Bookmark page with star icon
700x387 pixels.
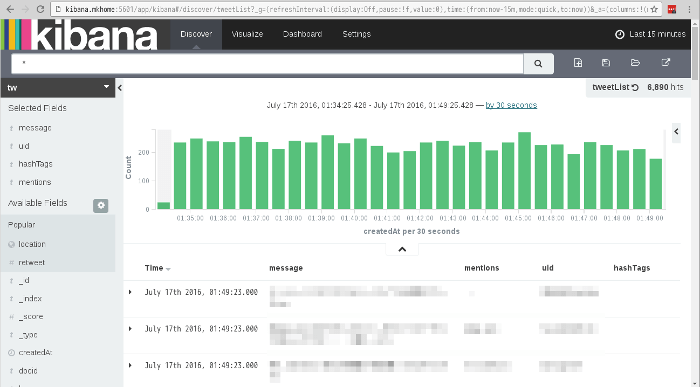coord(654,9)
